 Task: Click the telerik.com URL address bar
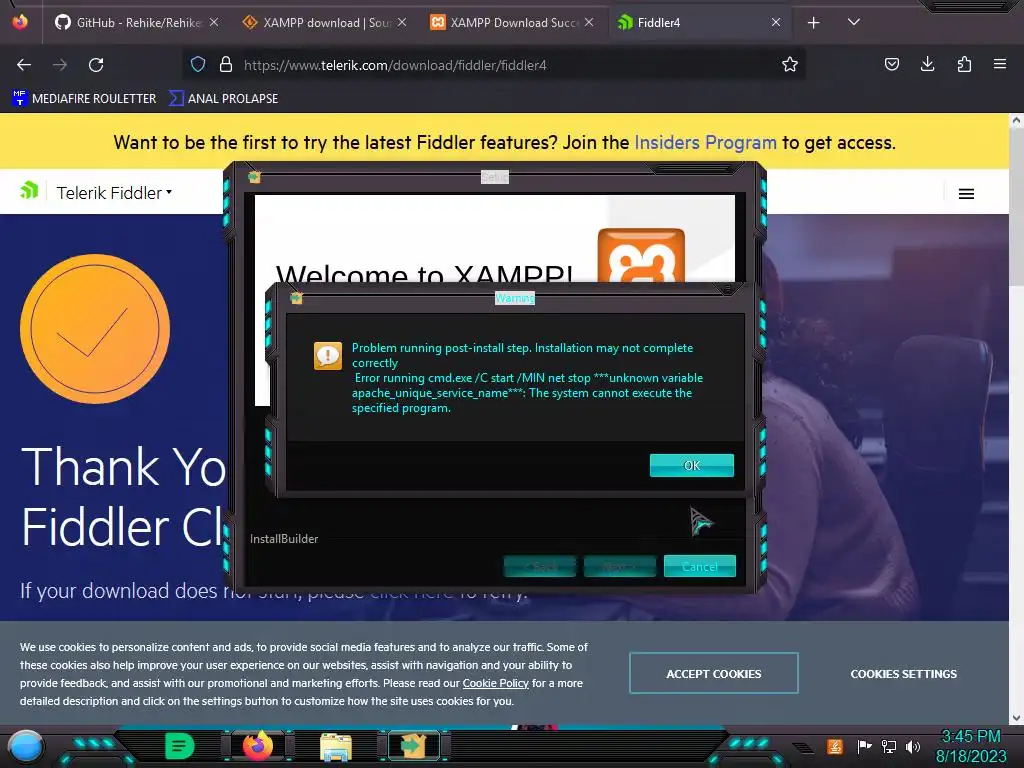click(x=493, y=65)
